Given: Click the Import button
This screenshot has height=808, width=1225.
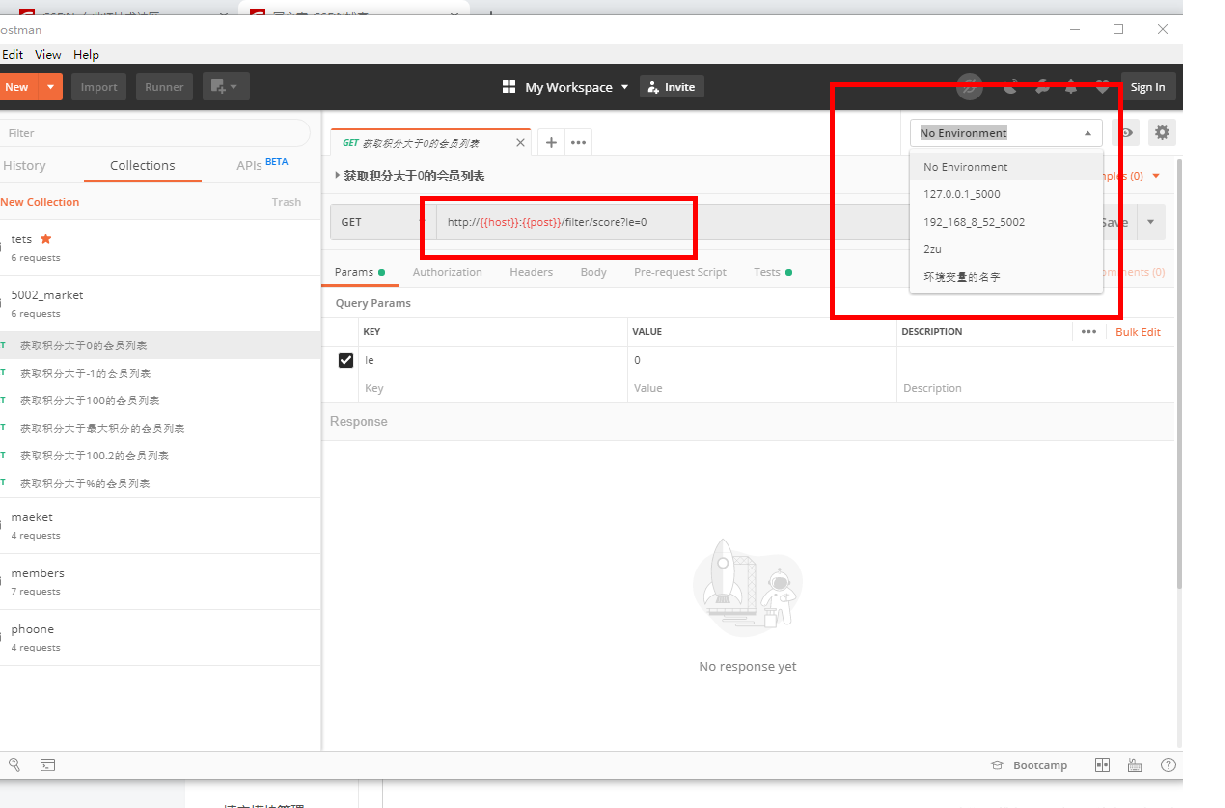Looking at the screenshot, I should (x=99, y=87).
